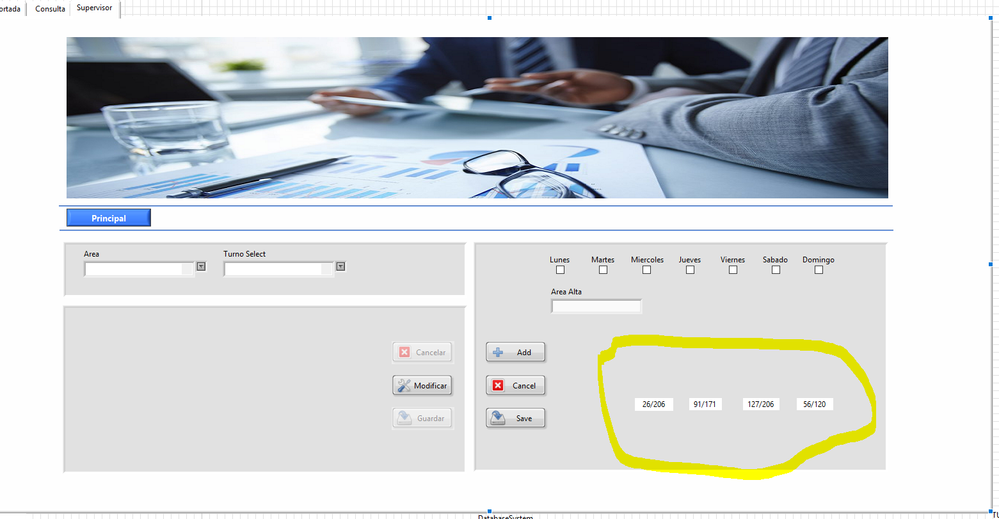
Task: Click the blue Principal button
Action: [109, 218]
